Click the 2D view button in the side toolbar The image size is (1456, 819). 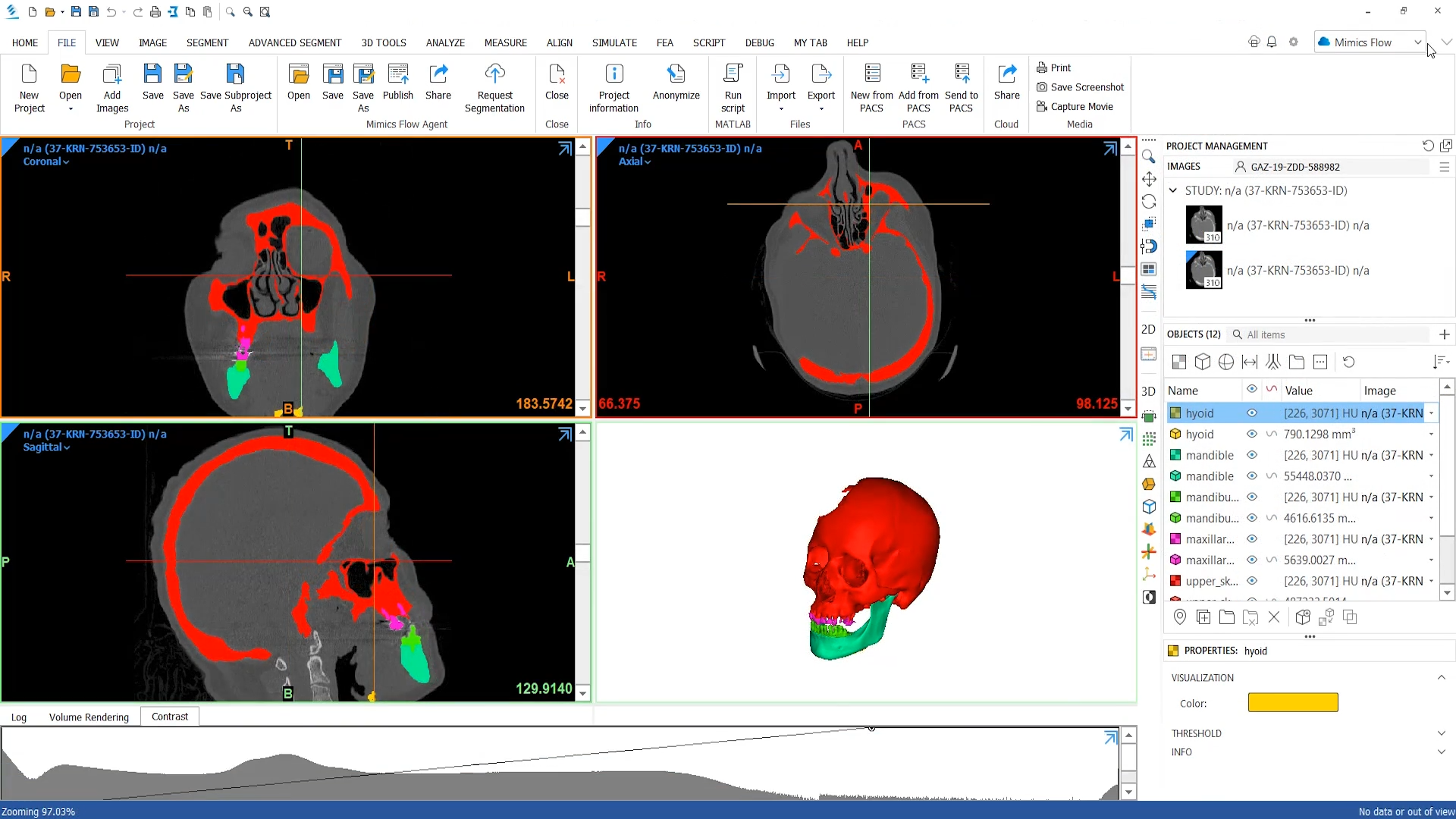pos(1149,329)
